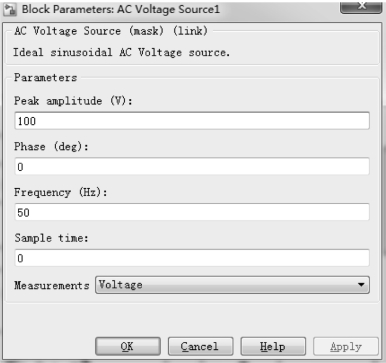The image size is (386, 363).
Task: Click the Measurements label text
Action: click(52, 285)
